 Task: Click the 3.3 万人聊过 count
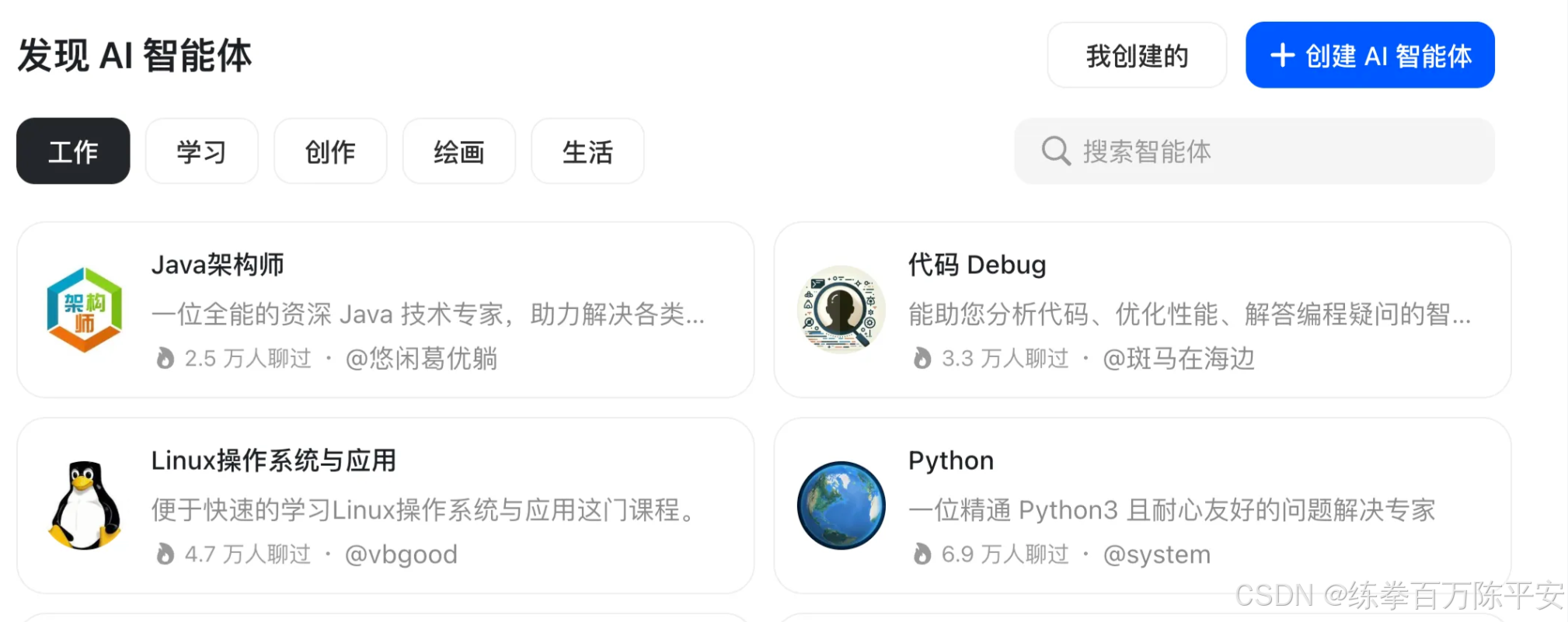coord(1005,358)
